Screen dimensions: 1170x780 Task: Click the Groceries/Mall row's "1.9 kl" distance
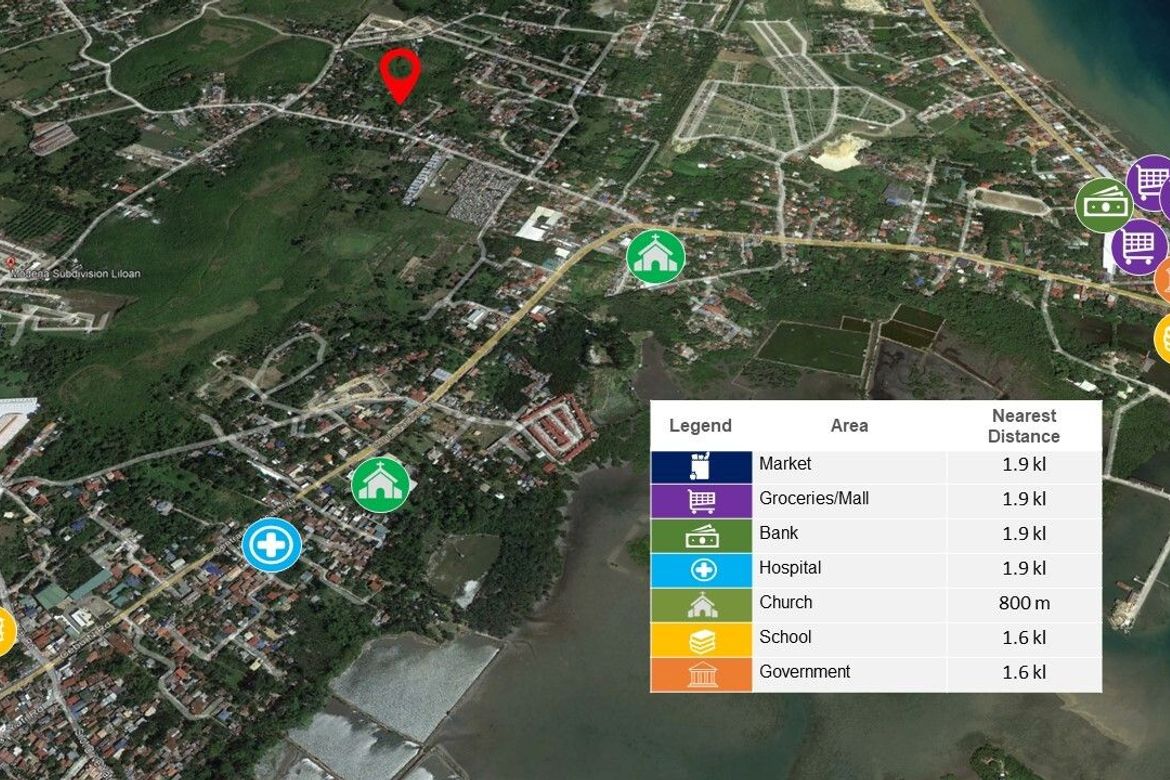tap(1024, 499)
